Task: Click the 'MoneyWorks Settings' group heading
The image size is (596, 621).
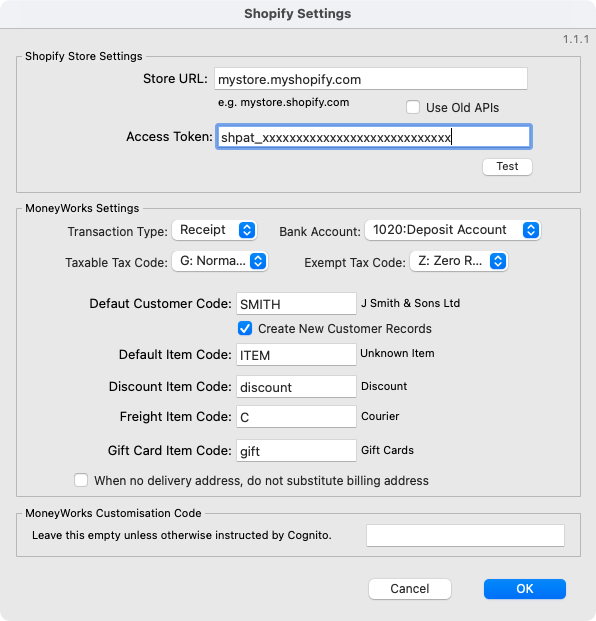Action: coord(82,208)
